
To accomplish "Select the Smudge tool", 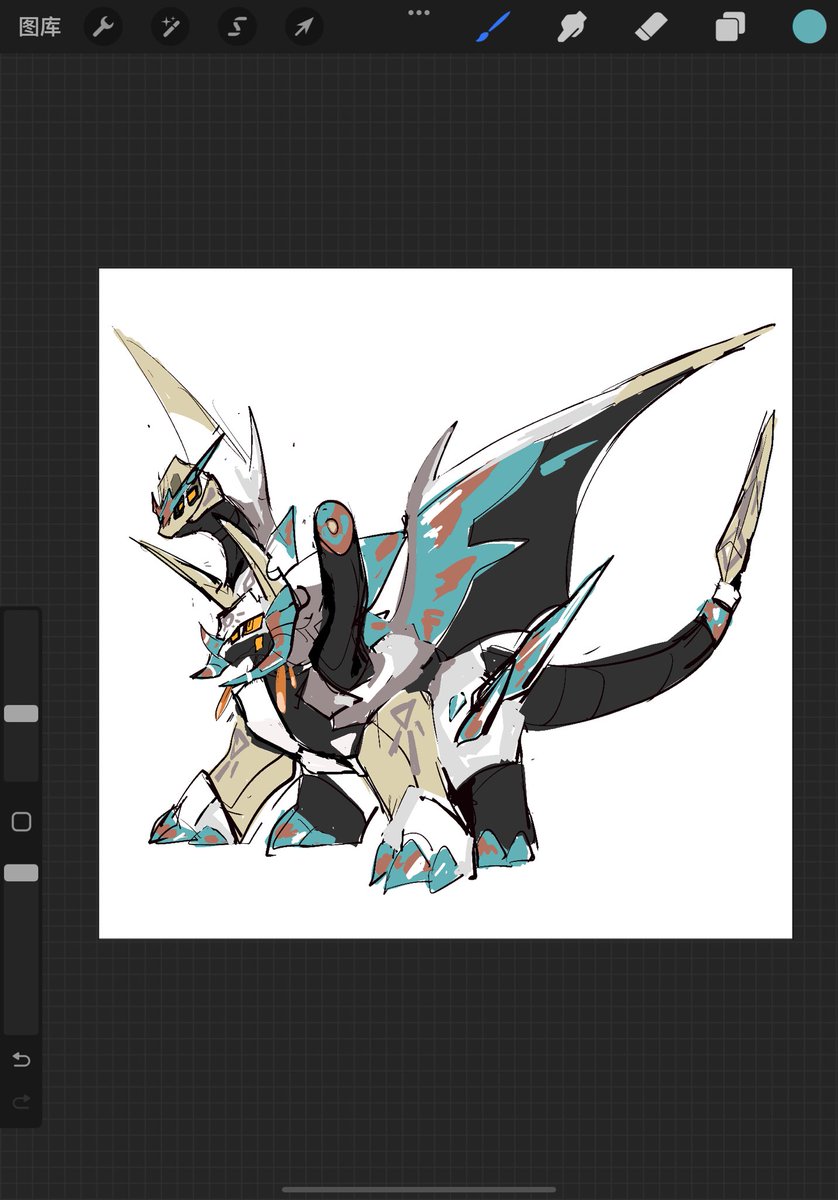I will pos(571,27).
